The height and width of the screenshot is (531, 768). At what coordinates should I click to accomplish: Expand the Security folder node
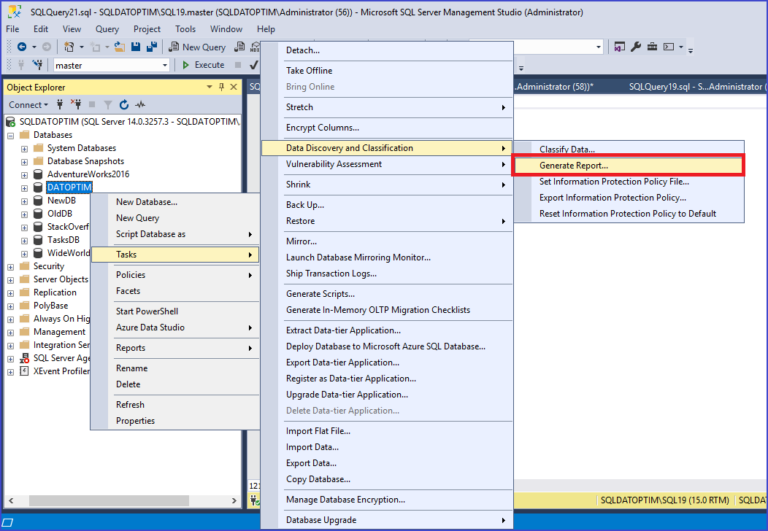click(10, 267)
